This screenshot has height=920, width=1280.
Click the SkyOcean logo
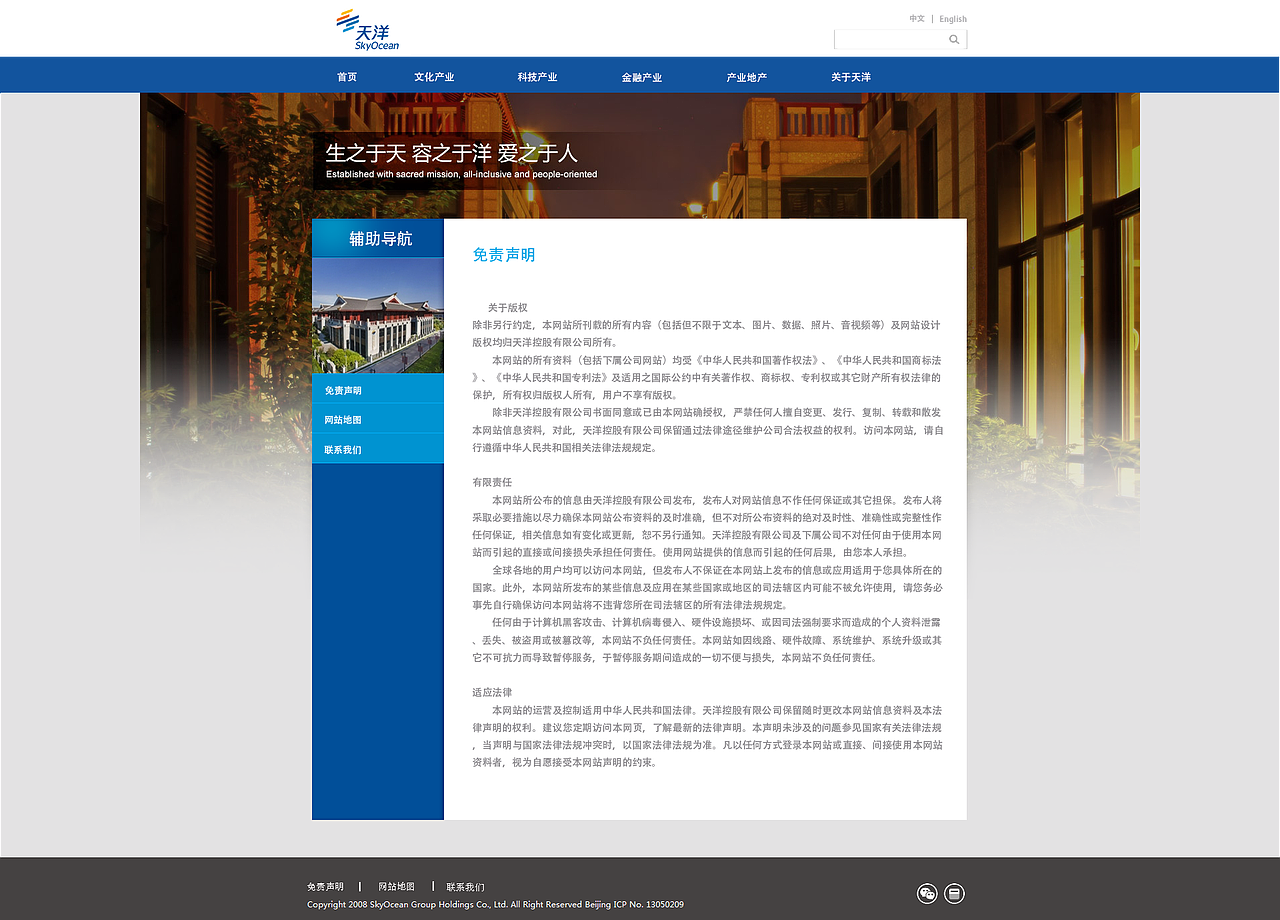tap(368, 29)
